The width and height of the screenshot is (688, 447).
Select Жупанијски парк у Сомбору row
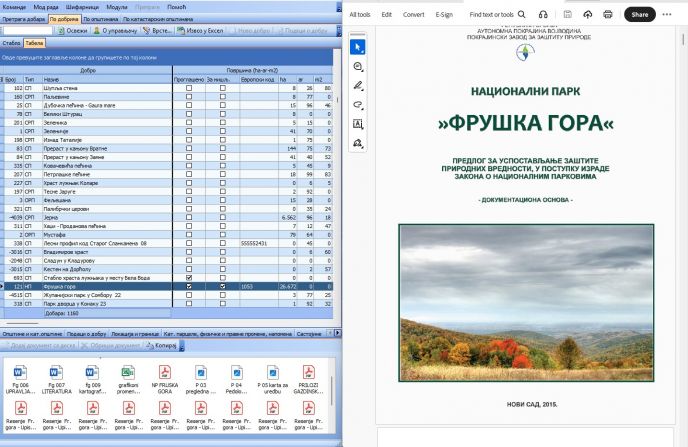(x=167, y=295)
